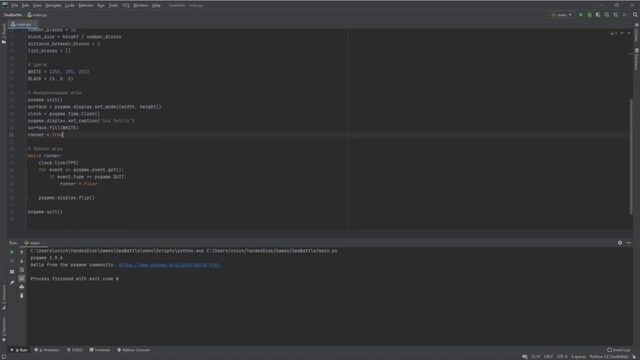Open the Help menu
Image resolution: width=640 pixels, height=360 pixels.
156,6
